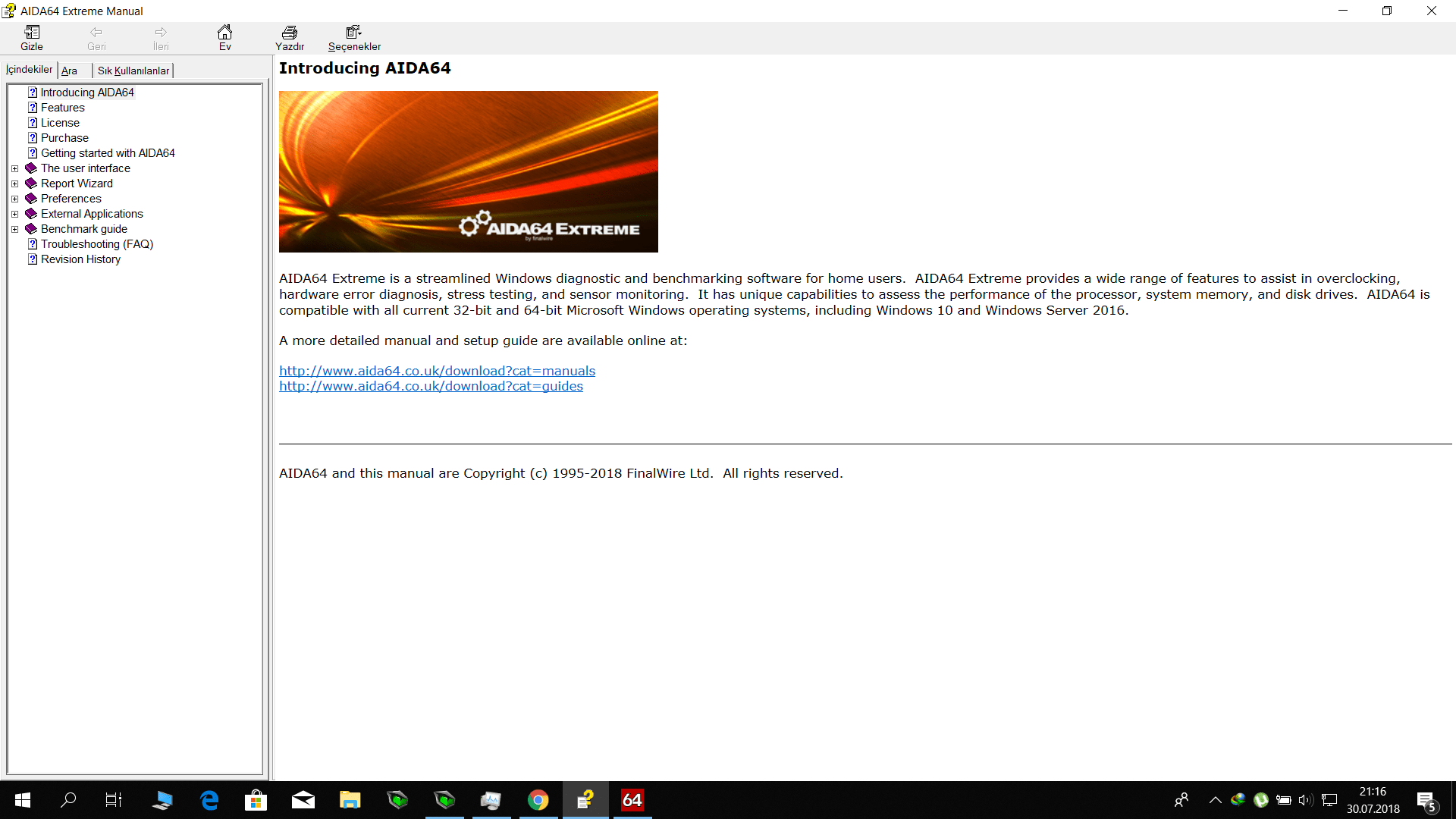Open the Seçenekler (Options) toolbar icon

354,37
